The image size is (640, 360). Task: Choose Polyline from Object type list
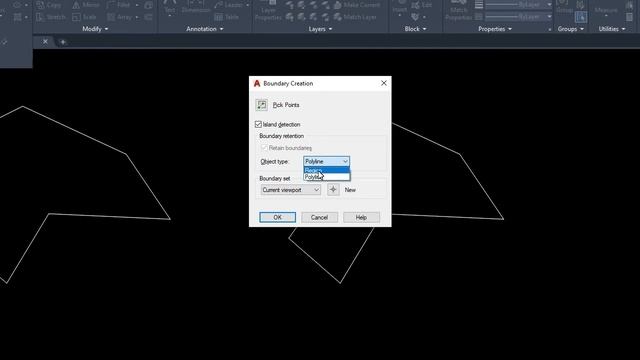point(326,177)
